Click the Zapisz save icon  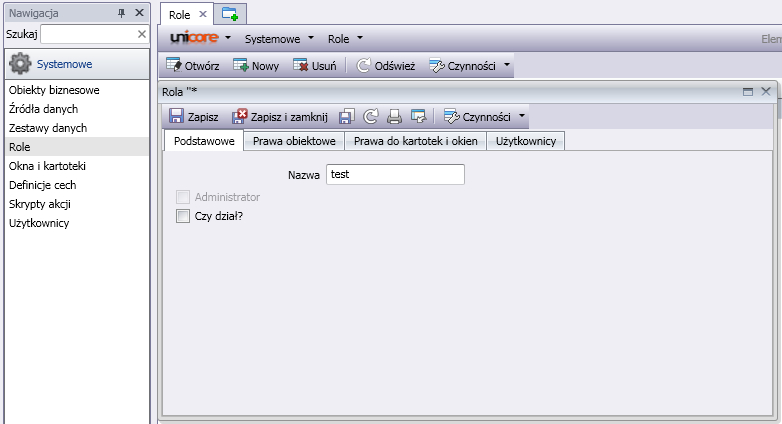pyautogui.click(x=177, y=116)
